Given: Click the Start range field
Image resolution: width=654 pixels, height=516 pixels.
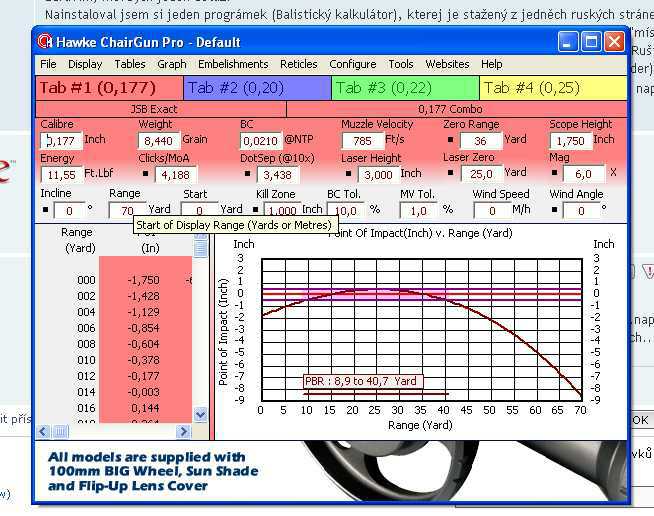Looking at the screenshot, I should 199,211.
